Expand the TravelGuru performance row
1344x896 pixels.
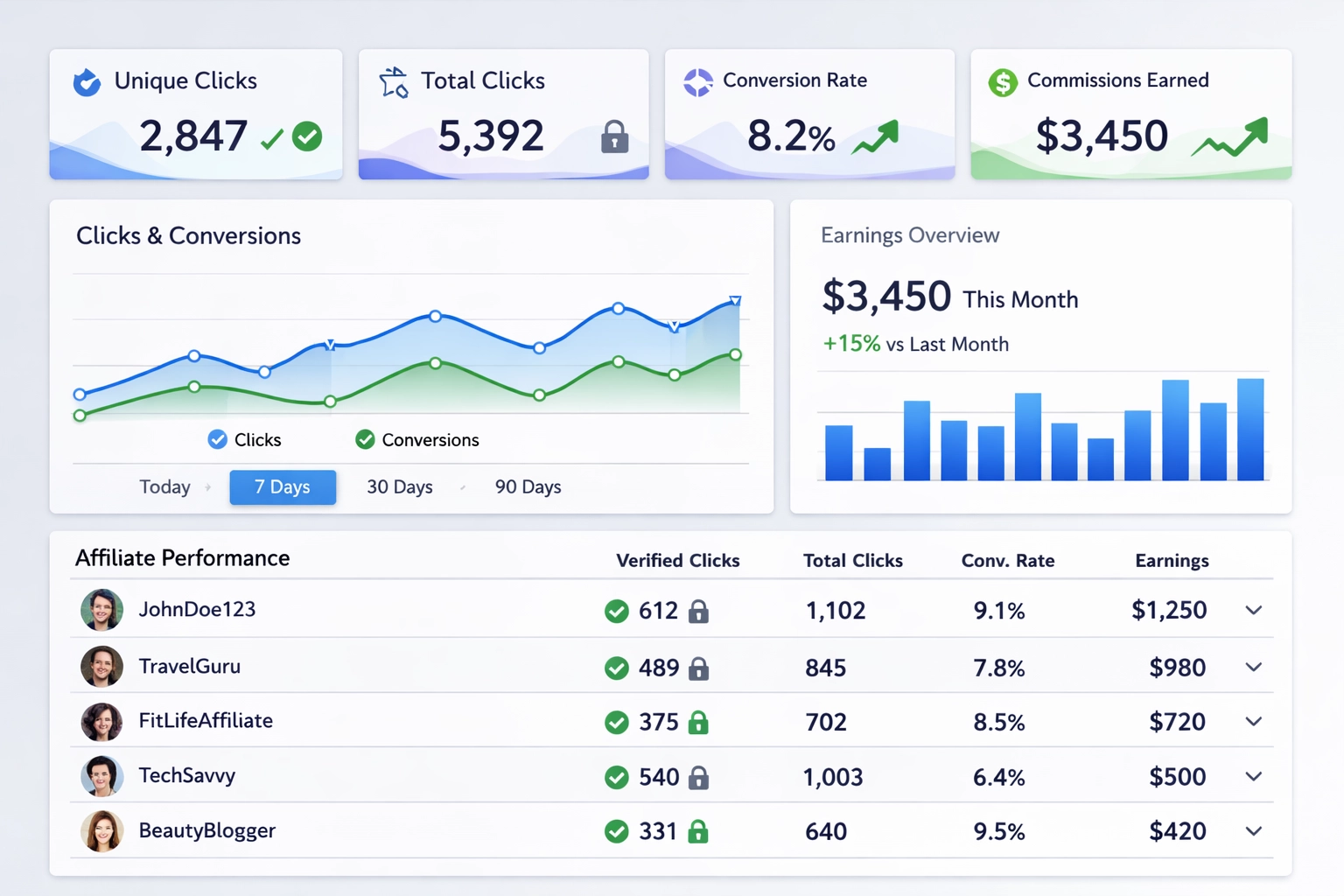[1253, 666]
